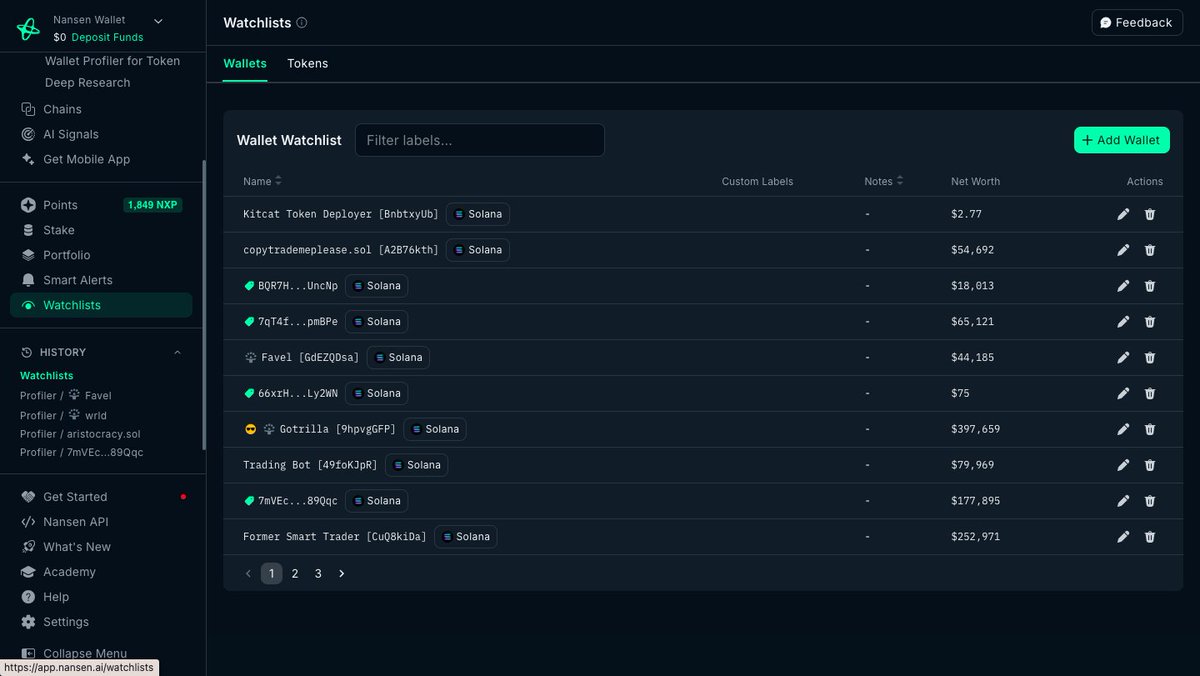Click the Stake sidebar icon
The height and width of the screenshot is (676, 1200).
click(x=28, y=230)
